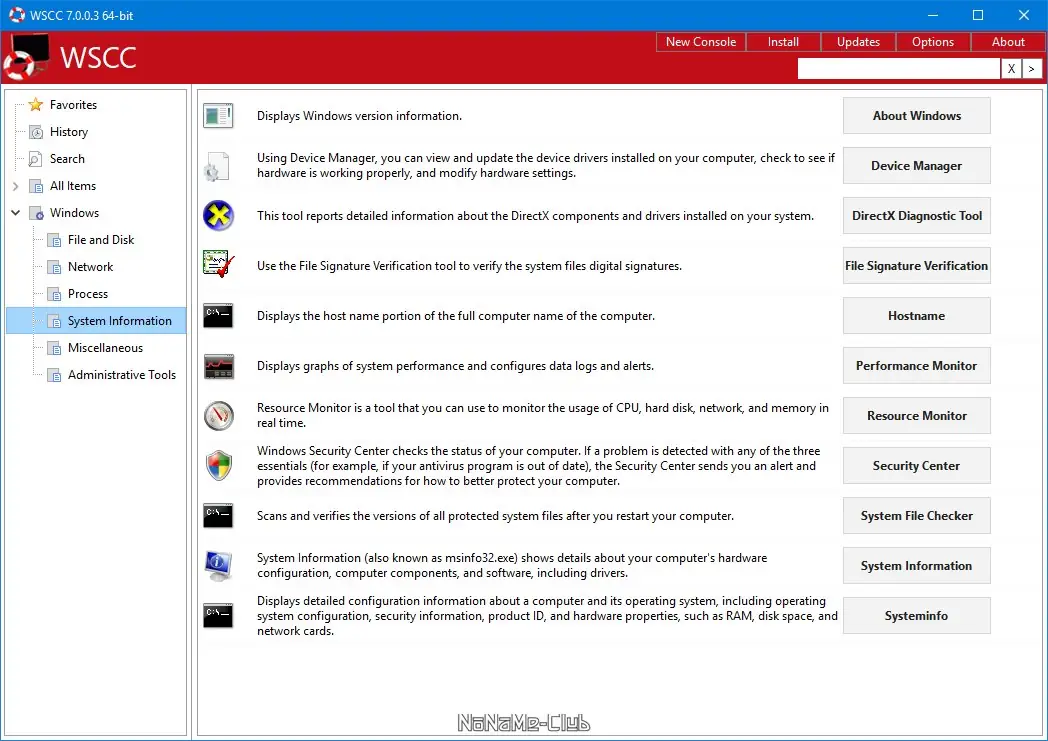Open the Updates menu
This screenshot has height=741, width=1048.
(x=858, y=41)
